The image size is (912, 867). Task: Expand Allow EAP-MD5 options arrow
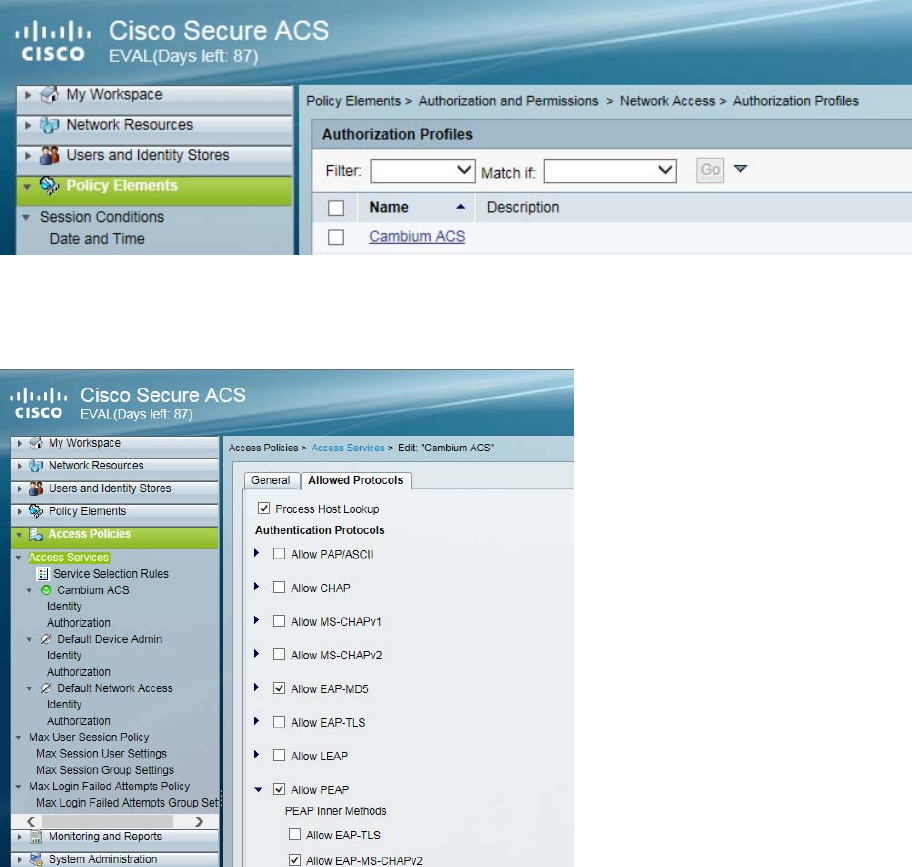tap(256, 688)
